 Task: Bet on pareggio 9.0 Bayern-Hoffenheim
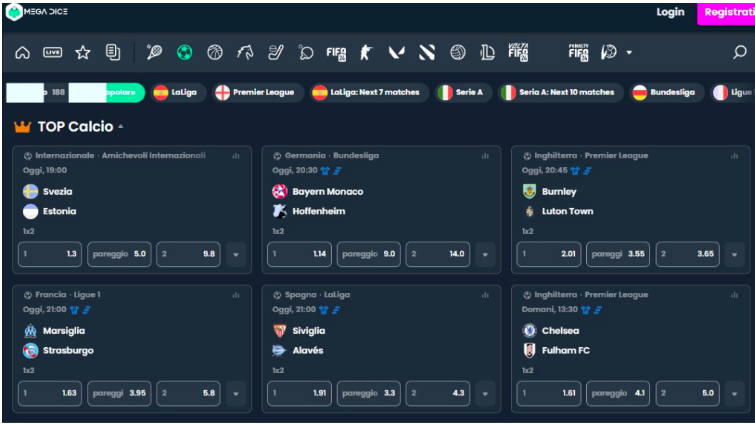pos(368,254)
